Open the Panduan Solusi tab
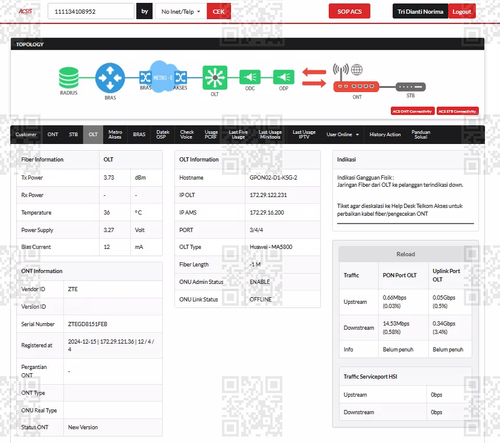 (x=421, y=134)
